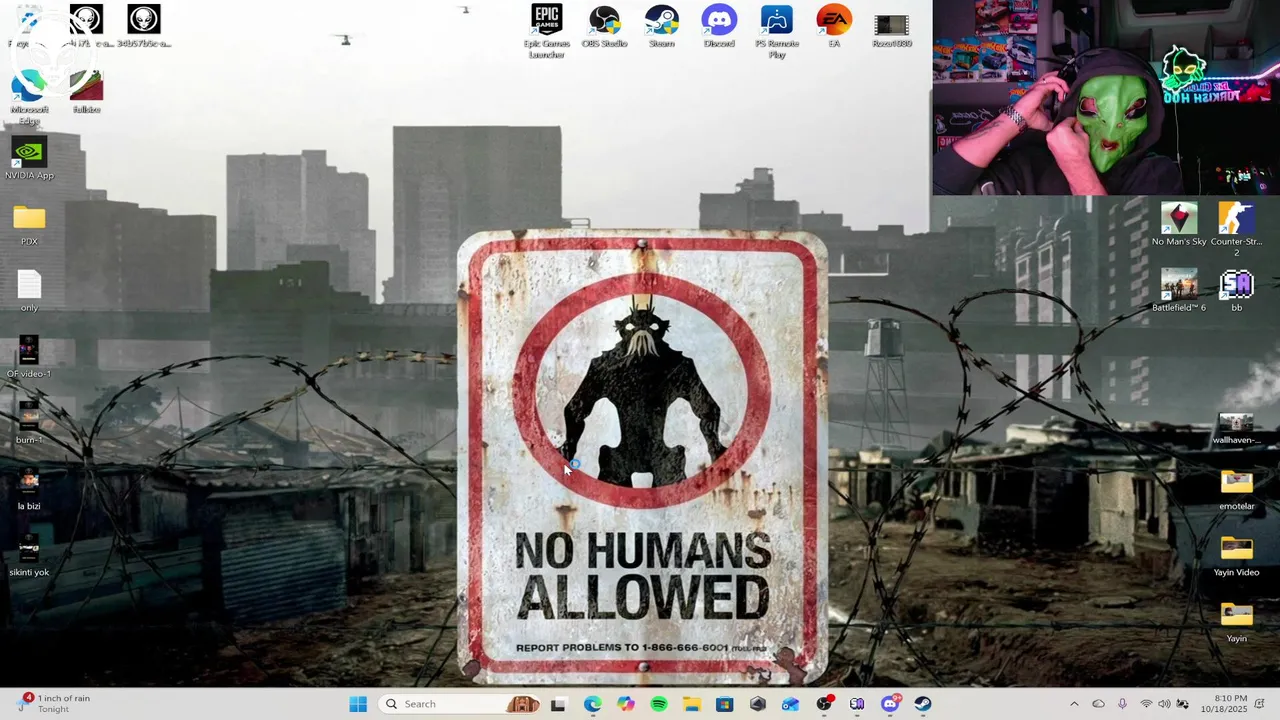
Task: Select the OF video-1 desktop file
Action: [29, 357]
